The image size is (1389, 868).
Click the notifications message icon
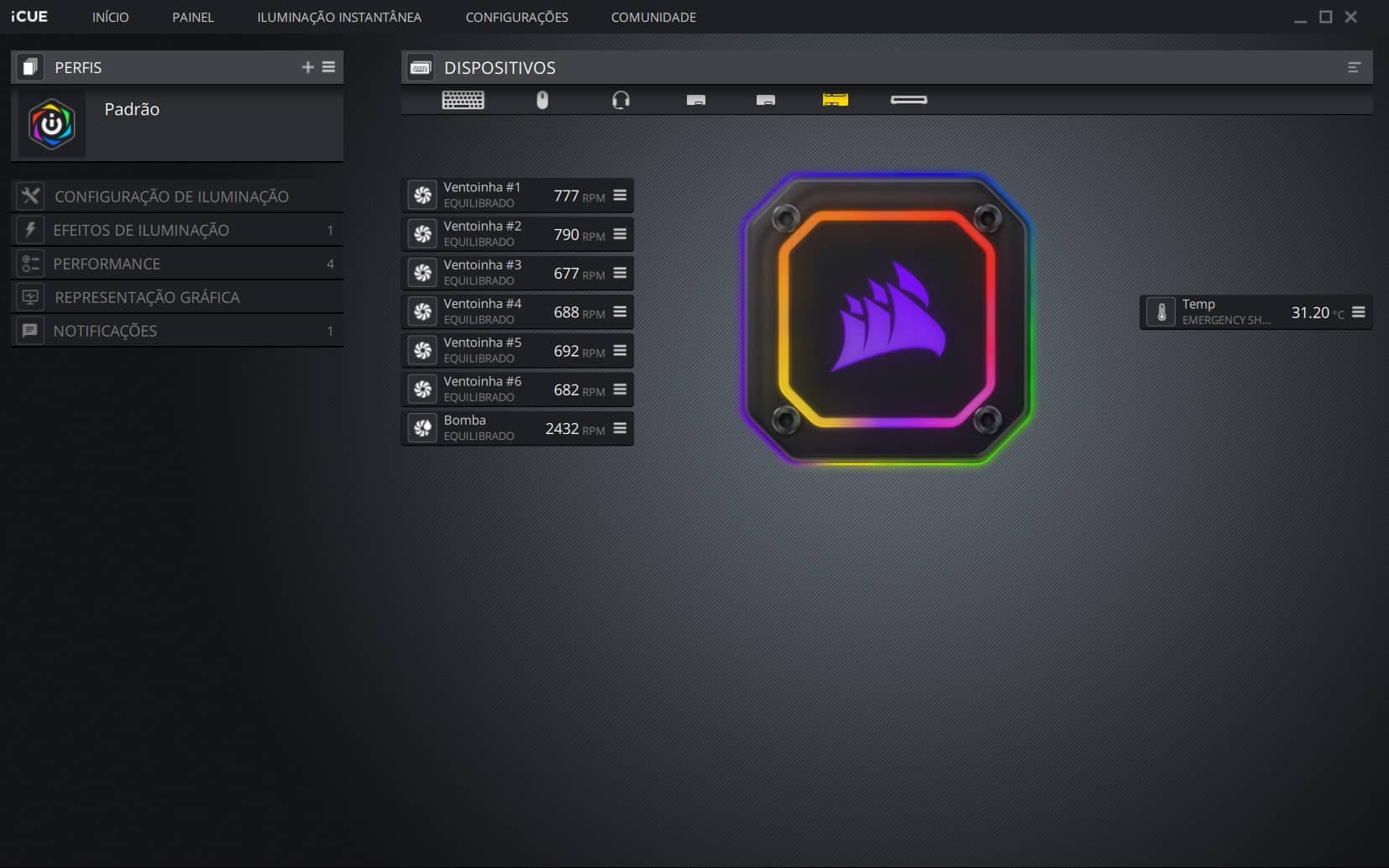(30, 331)
